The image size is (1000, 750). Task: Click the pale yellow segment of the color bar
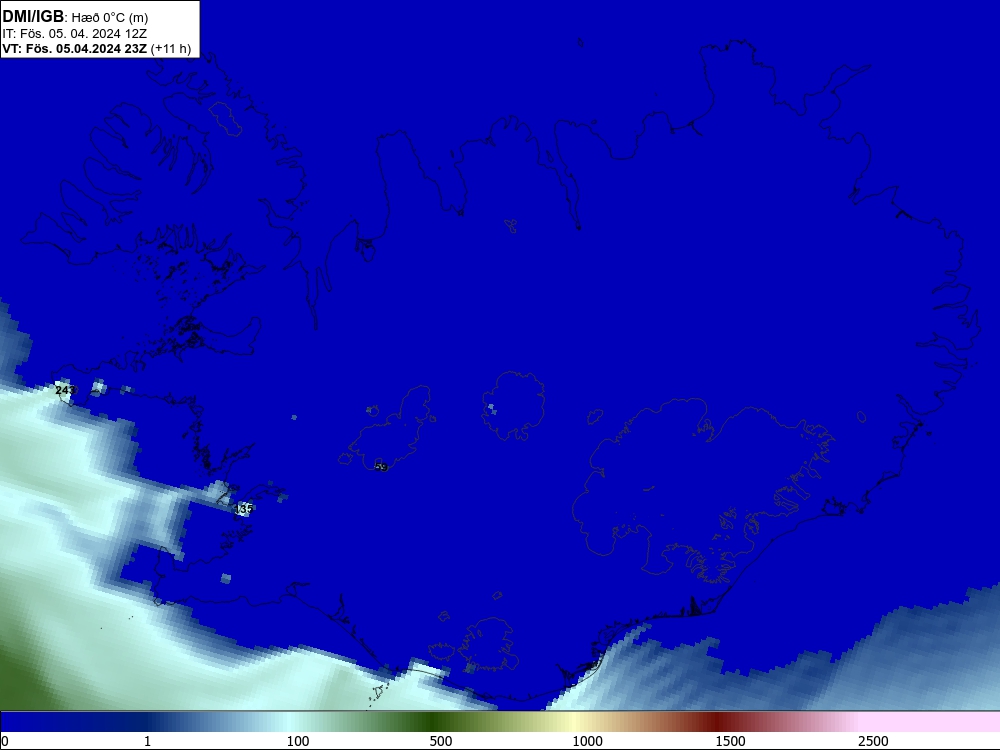click(574, 721)
